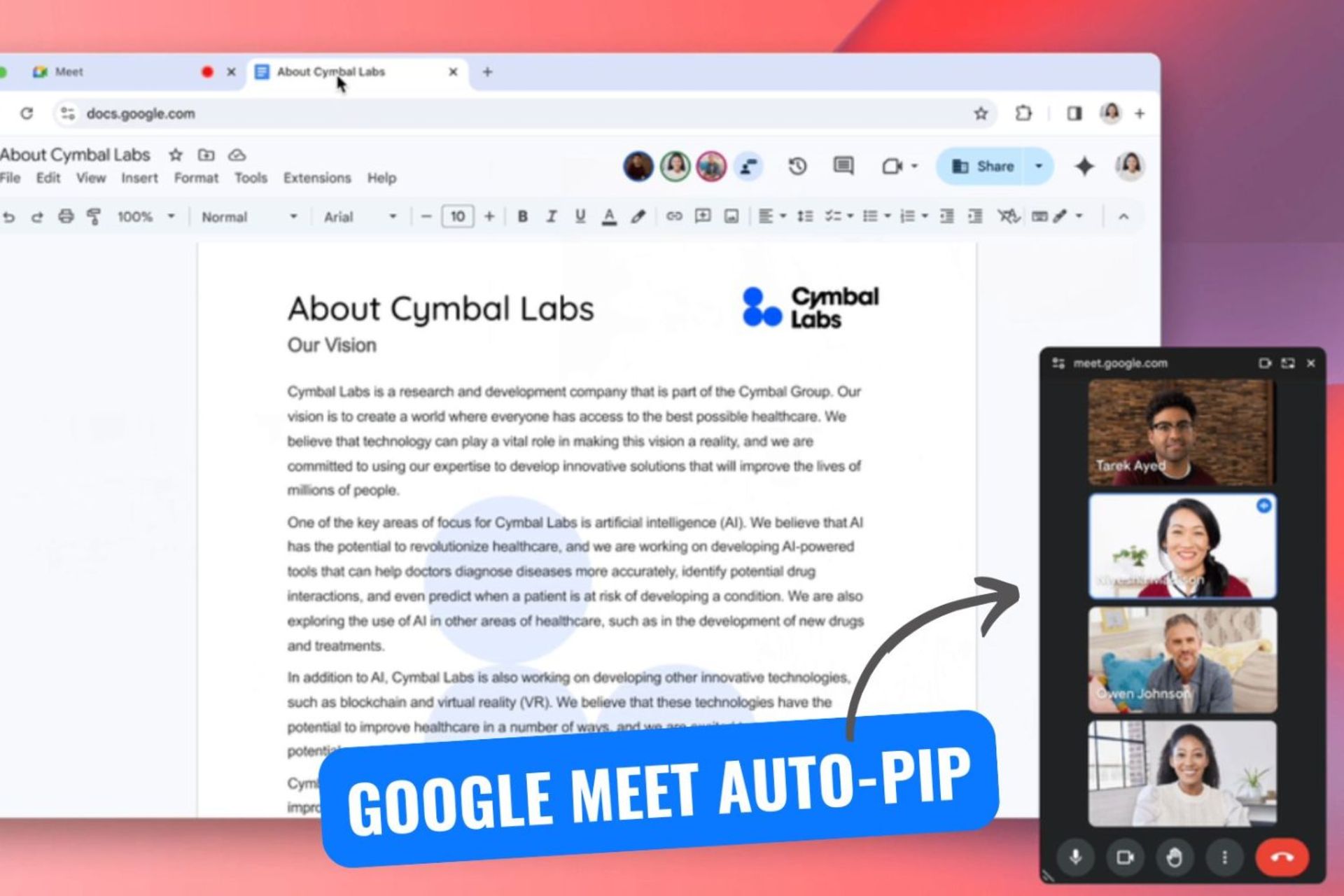Leave the Meet call
Image resolution: width=1344 pixels, height=896 pixels.
click(x=1282, y=857)
